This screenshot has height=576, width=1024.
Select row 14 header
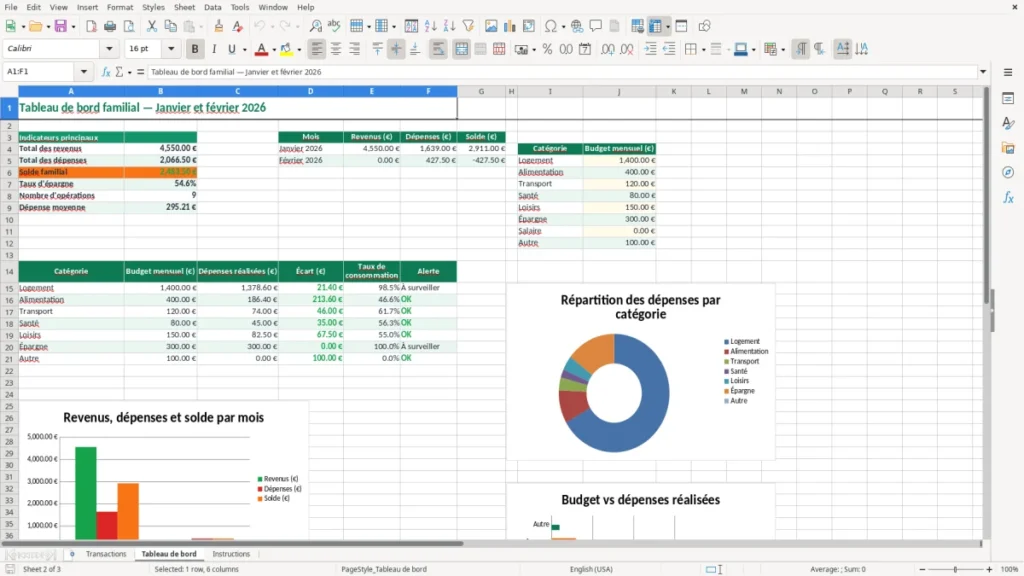pyautogui.click(x=9, y=271)
